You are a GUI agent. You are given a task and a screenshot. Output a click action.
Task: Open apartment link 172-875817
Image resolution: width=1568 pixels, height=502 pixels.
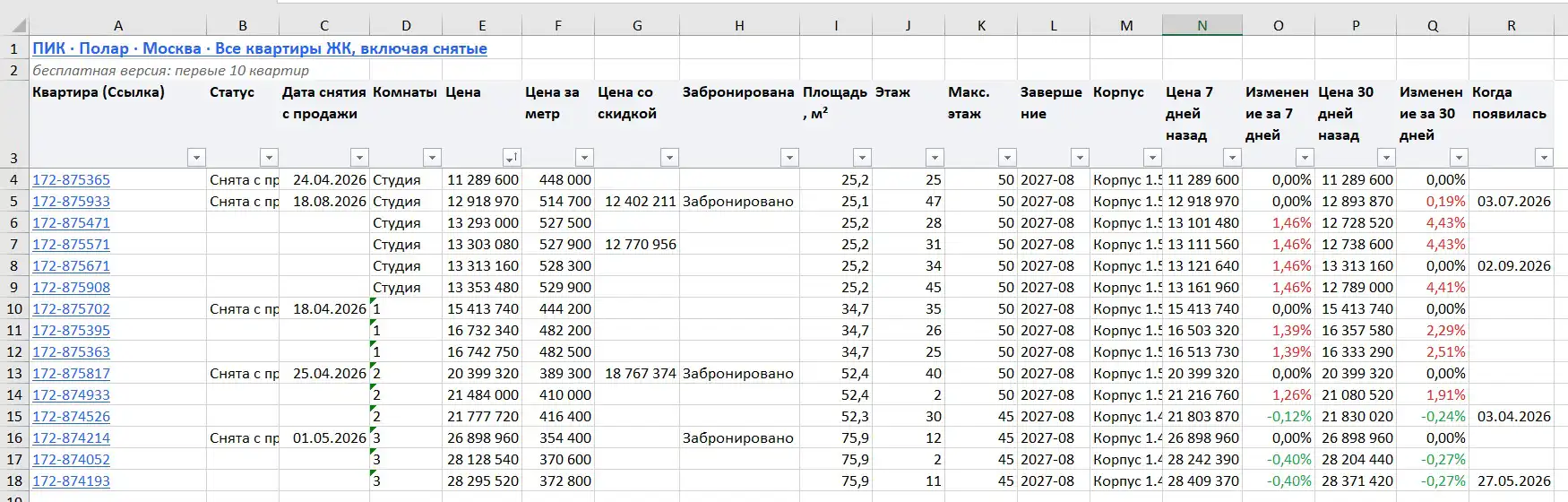[x=71, y=373]
